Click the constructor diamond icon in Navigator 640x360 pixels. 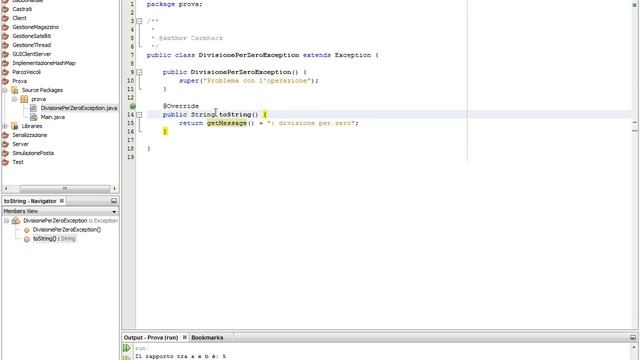27,230
